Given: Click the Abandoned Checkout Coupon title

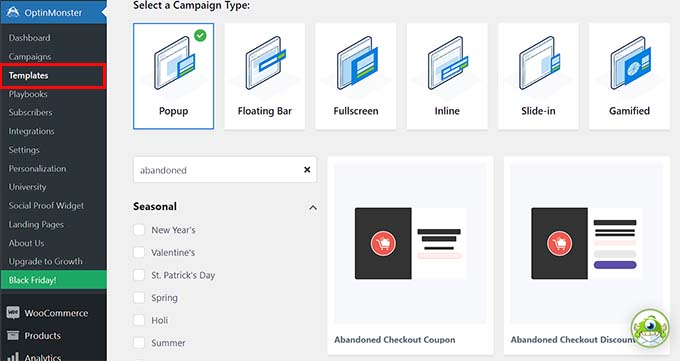Looking at the screenshot, I should 395,340.
